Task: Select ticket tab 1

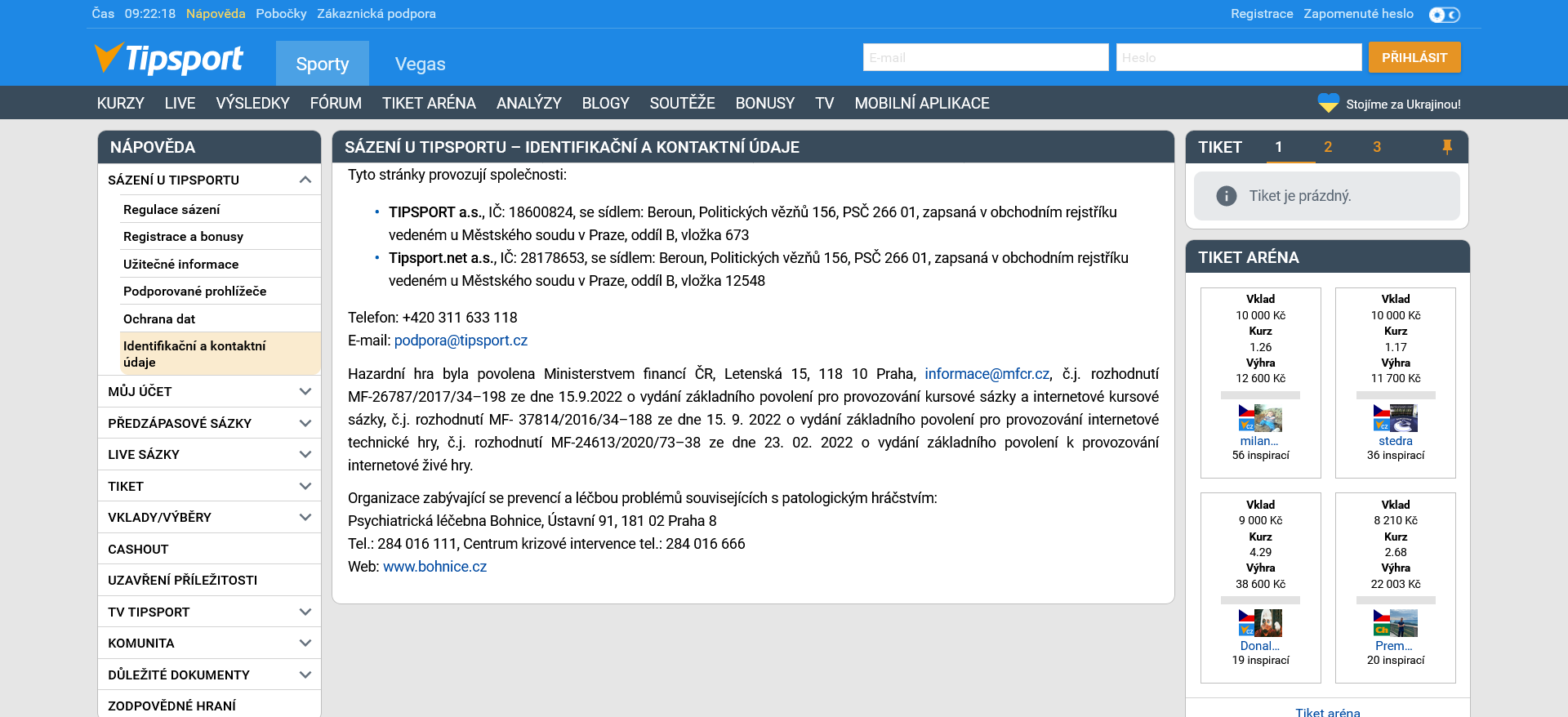Action: pyautogui.click(x=1279, y=147)
